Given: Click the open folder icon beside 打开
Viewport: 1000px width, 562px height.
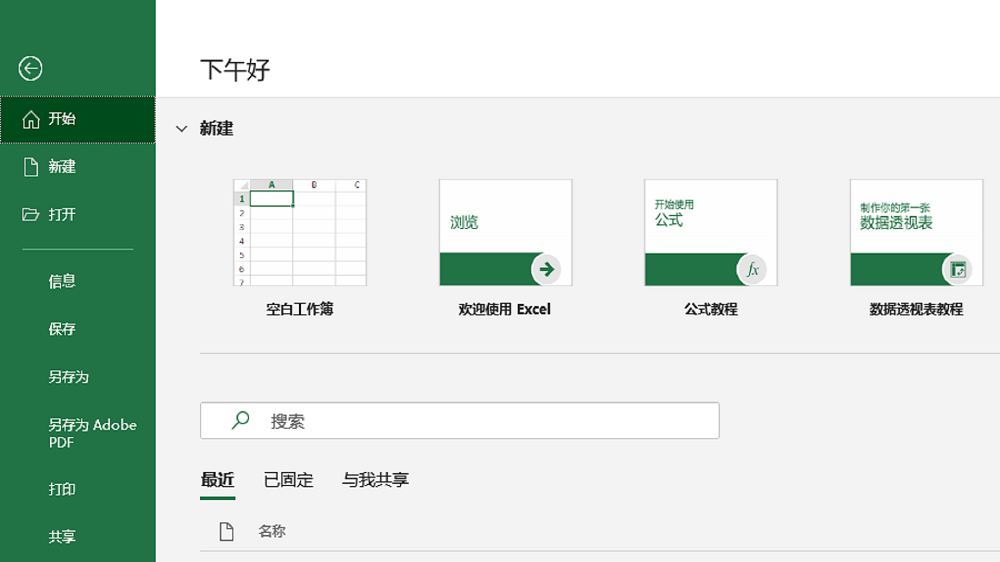Looking at the screenshot, I should tap(31, 214).
